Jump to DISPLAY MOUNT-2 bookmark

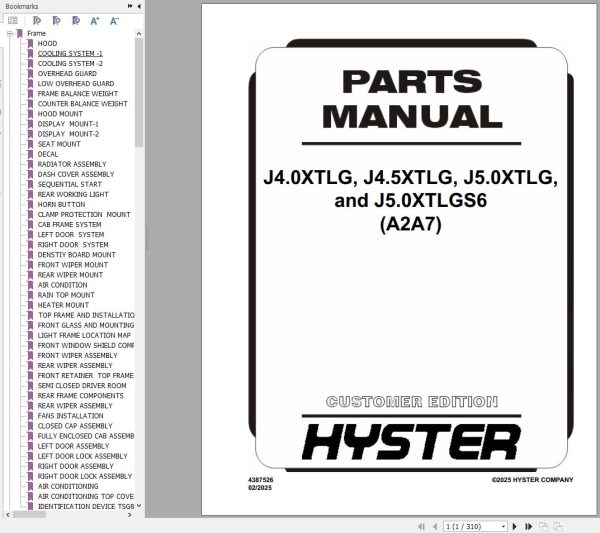click(x=68, y=134)
